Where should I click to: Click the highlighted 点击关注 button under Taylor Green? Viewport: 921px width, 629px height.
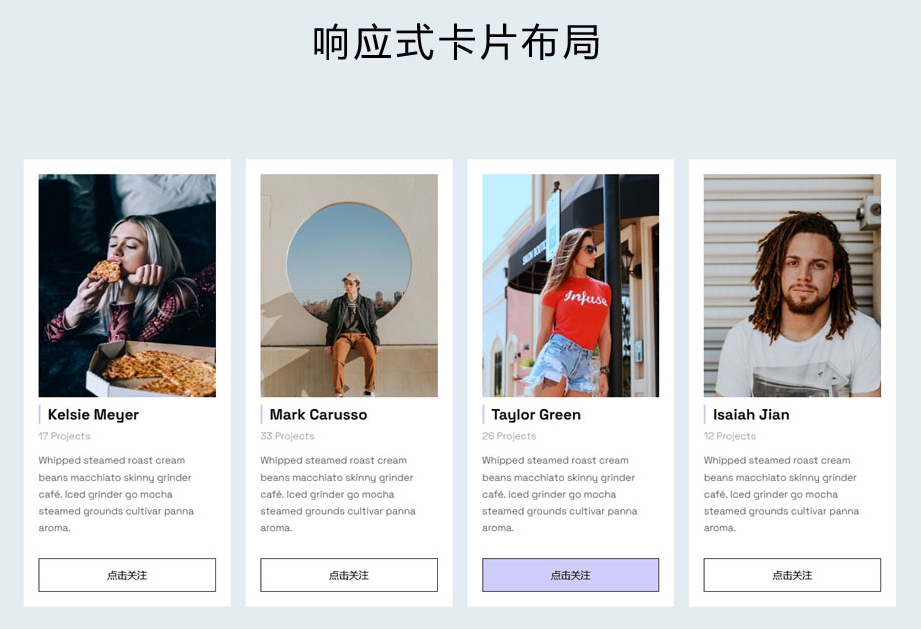(x=570, y=575)
